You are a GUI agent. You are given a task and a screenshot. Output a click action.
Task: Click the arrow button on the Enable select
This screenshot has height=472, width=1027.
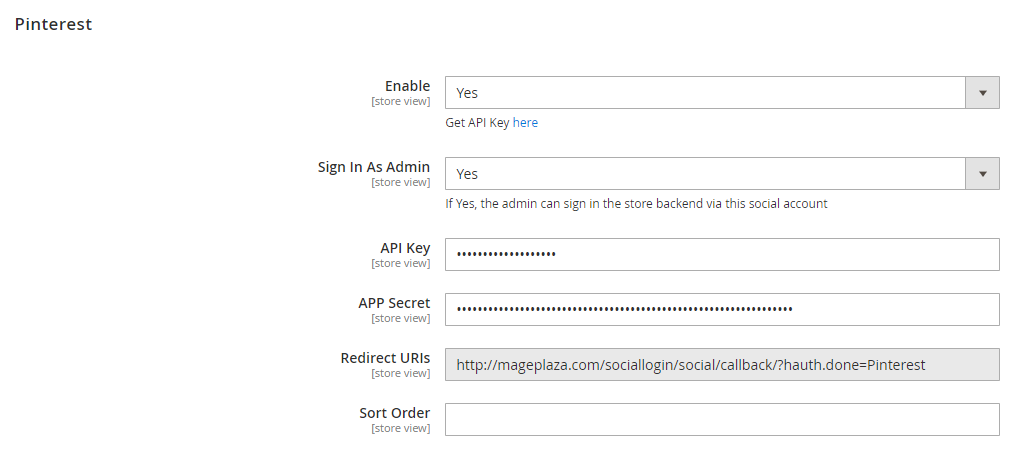coord(982,93)
